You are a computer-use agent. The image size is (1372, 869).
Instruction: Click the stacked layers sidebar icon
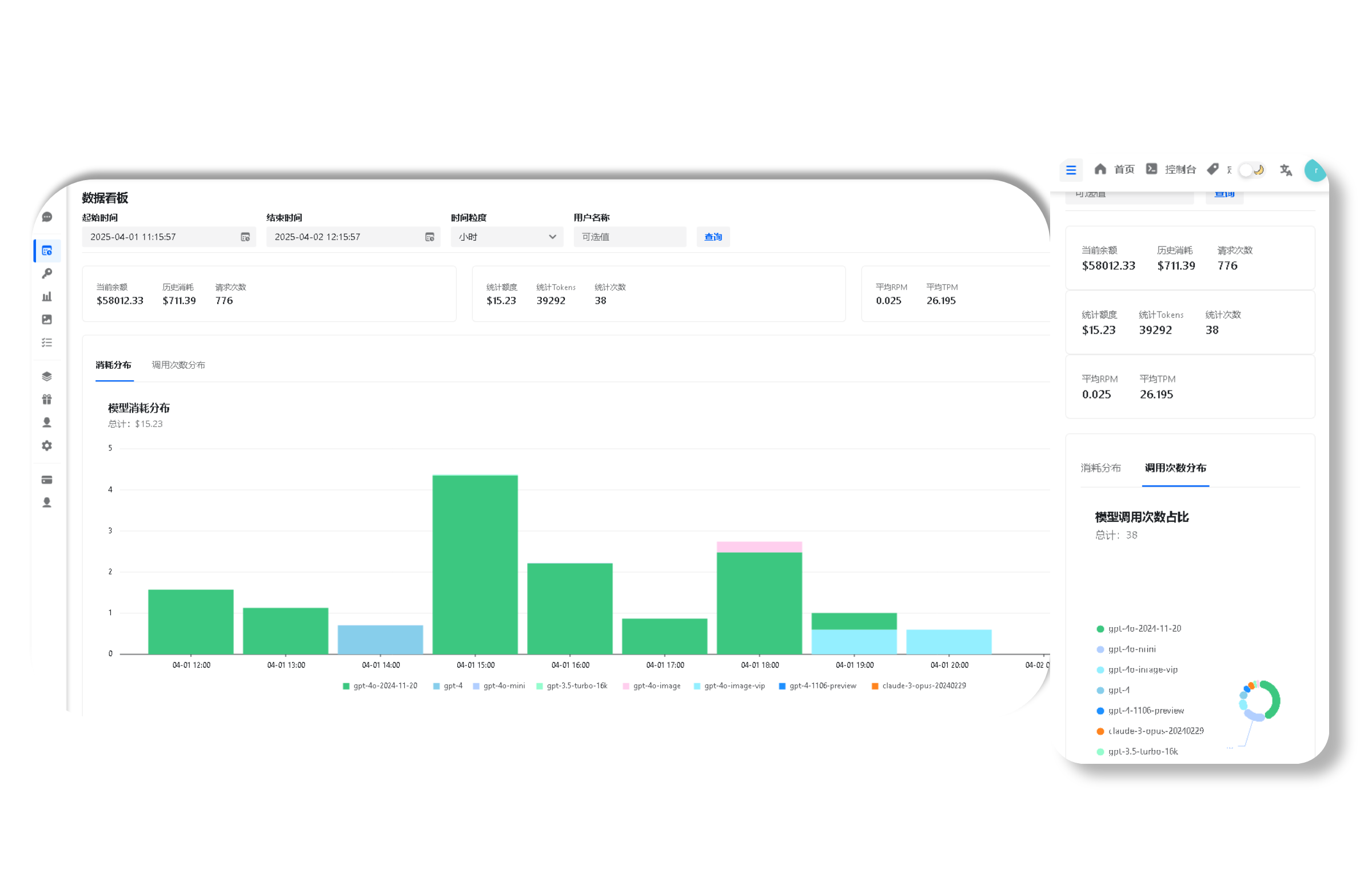(x=47, y=376)
